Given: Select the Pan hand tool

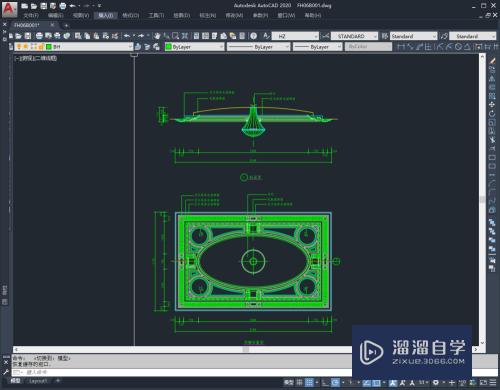Looking at the screenshot, I should (x=157, y=36).
